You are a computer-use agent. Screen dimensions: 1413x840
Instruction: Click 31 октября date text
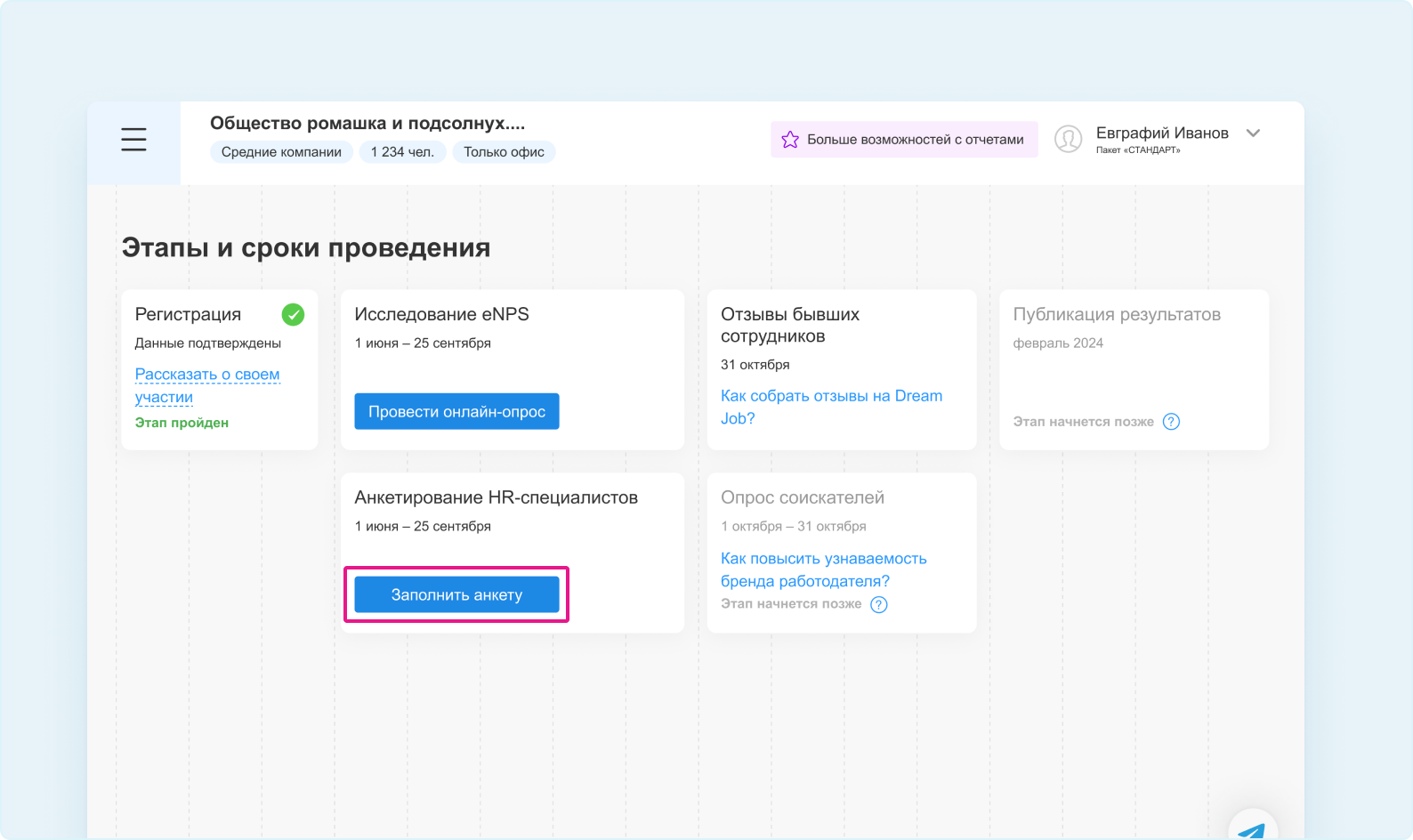coord(755,365)
